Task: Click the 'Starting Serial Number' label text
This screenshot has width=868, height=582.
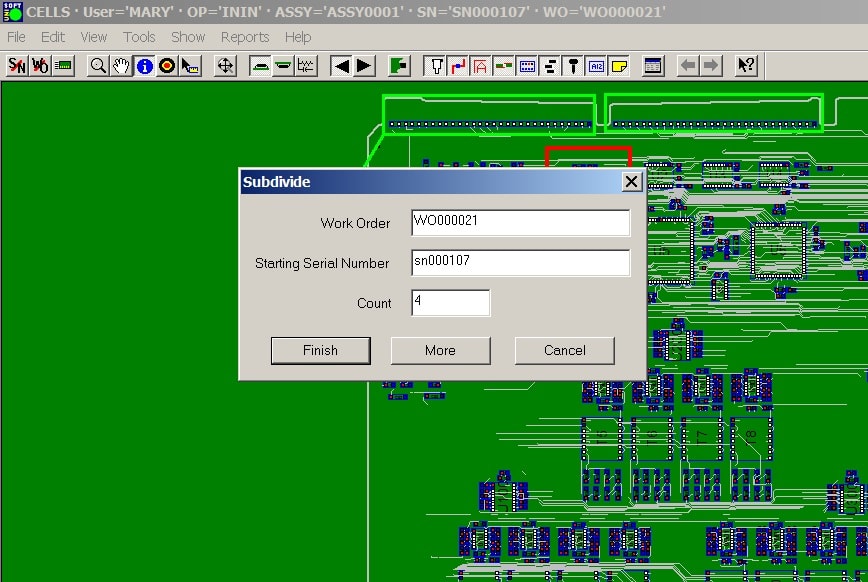Action: (322, 263)
